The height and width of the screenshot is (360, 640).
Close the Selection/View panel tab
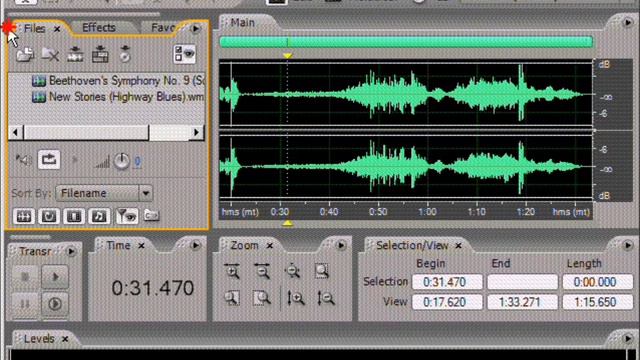pos(458,246)
